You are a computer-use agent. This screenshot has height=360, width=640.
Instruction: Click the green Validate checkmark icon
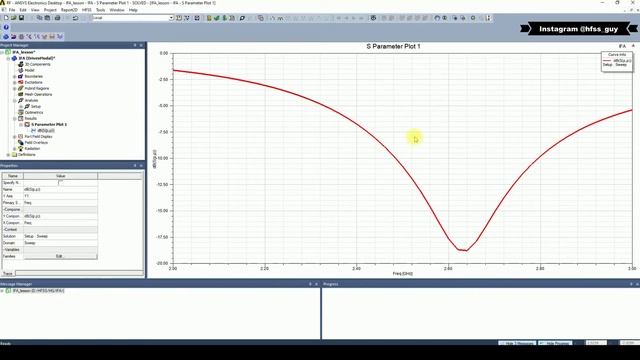point(217,18)
